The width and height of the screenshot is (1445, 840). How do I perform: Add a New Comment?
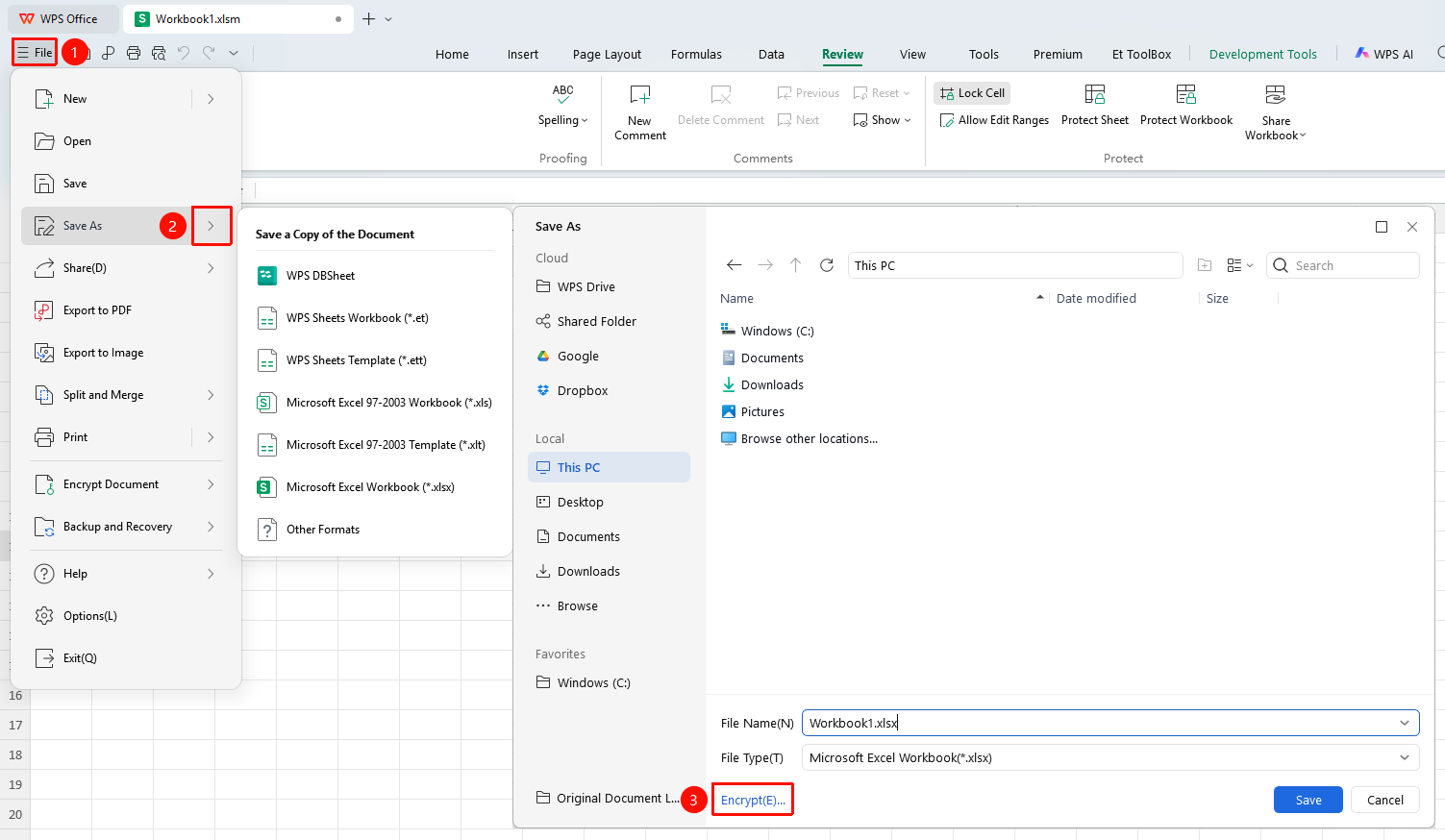(639, 112)
